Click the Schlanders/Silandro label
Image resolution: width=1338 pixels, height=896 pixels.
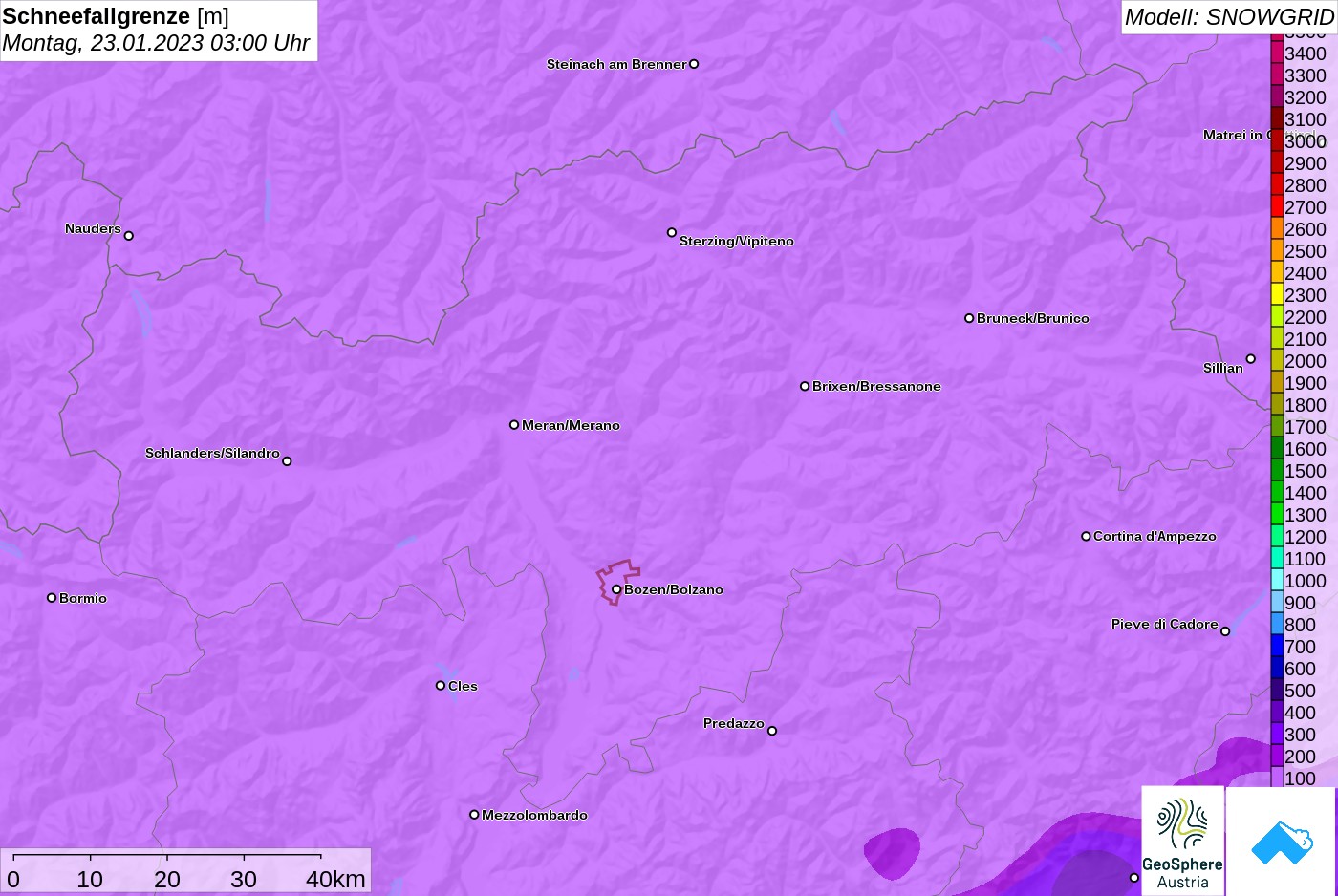pyautogui.click(x=212, y=453)
